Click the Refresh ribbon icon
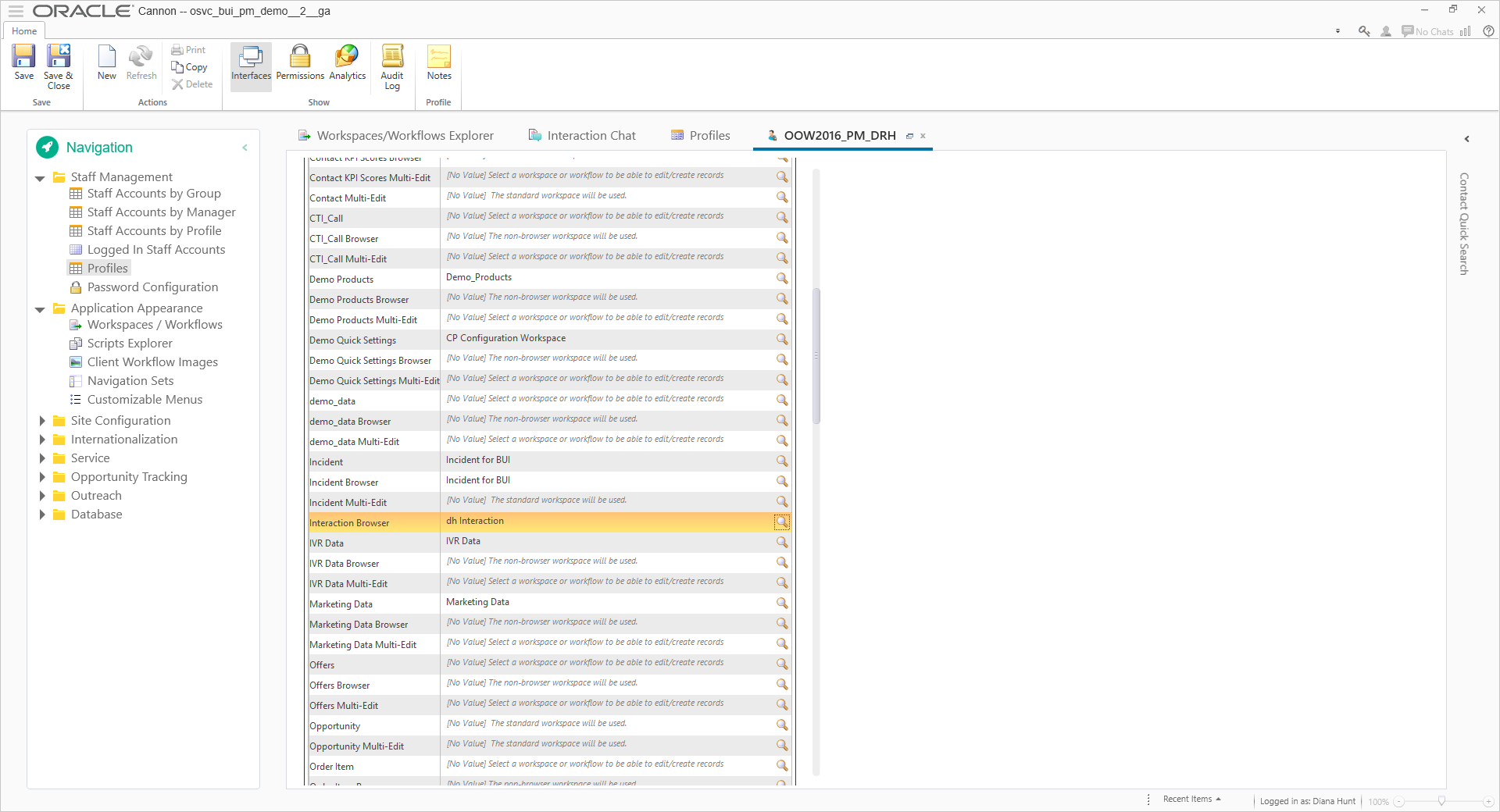This screenshot has height=812, width=1500. (141, 62)
